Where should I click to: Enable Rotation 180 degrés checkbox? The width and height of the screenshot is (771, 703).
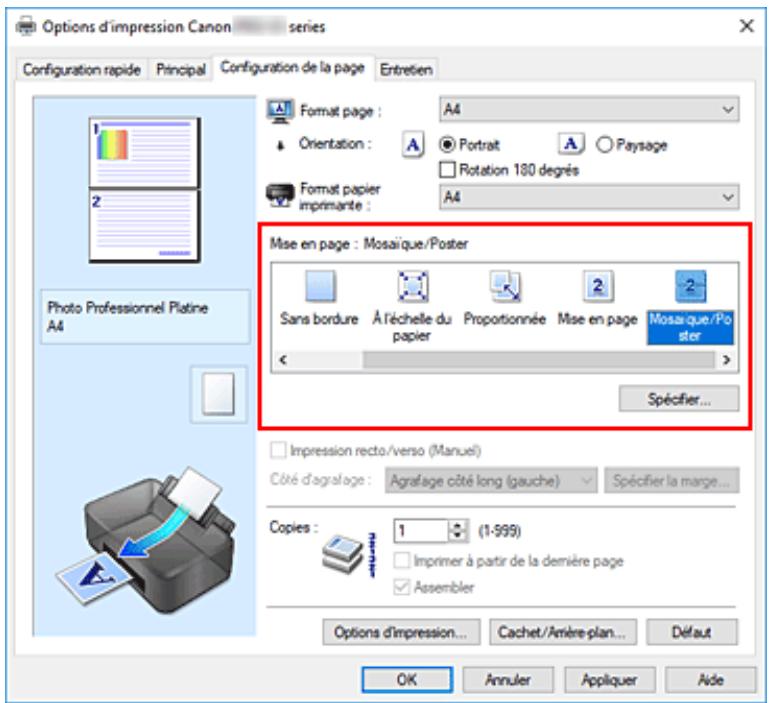point(447,170)
